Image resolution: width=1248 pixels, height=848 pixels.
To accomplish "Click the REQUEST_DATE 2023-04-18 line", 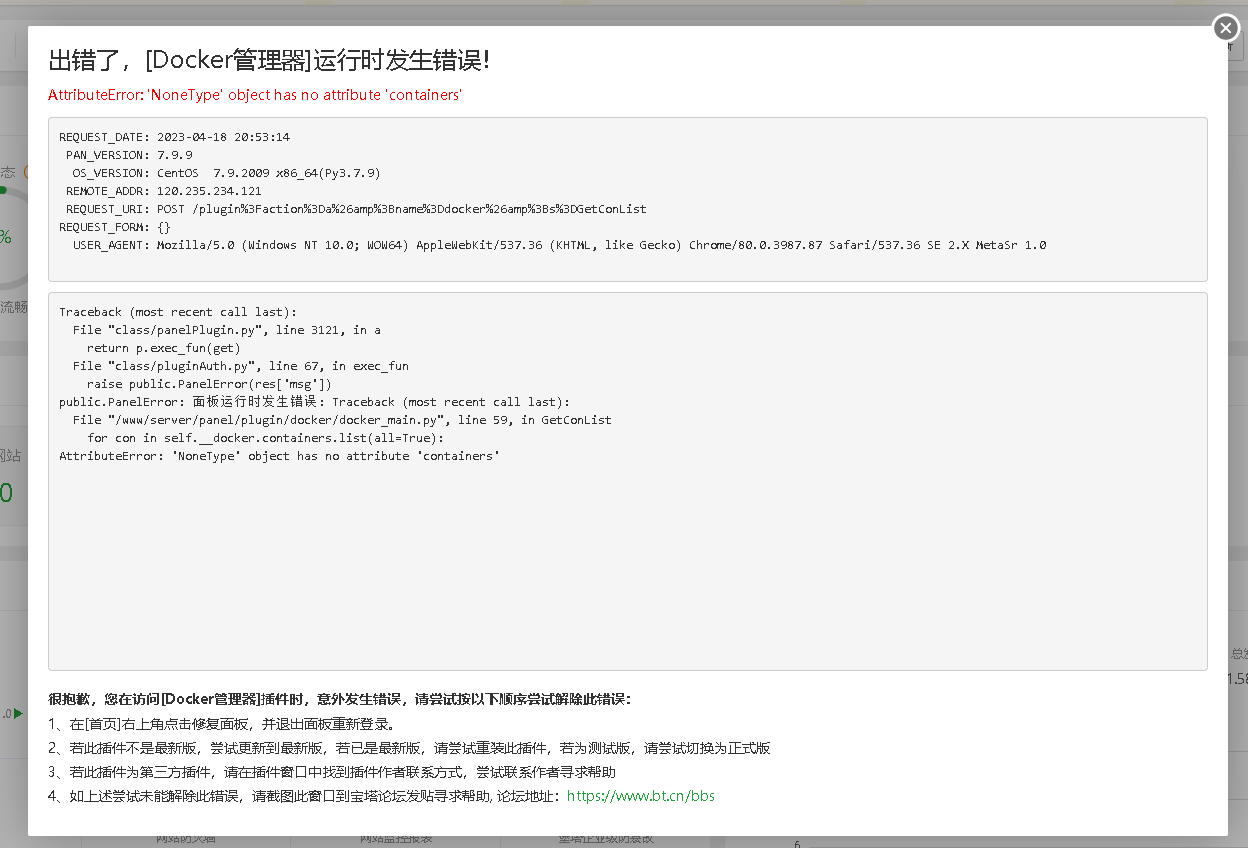I will tap(174, 137).
